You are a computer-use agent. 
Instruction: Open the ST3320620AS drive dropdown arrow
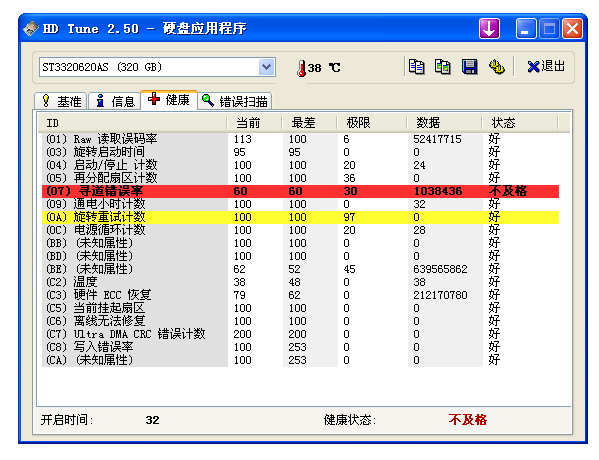[267, 67]
